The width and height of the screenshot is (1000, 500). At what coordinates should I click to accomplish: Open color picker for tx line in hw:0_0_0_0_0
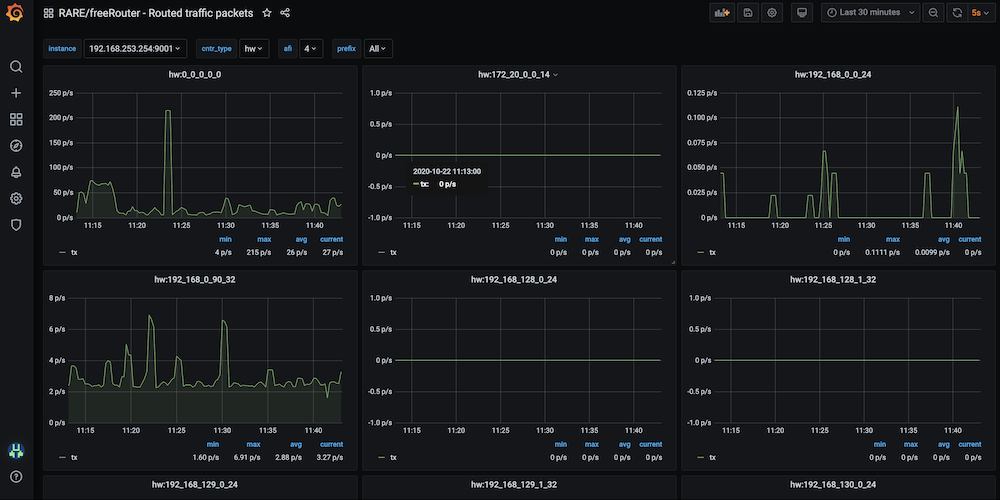point(62,253)
